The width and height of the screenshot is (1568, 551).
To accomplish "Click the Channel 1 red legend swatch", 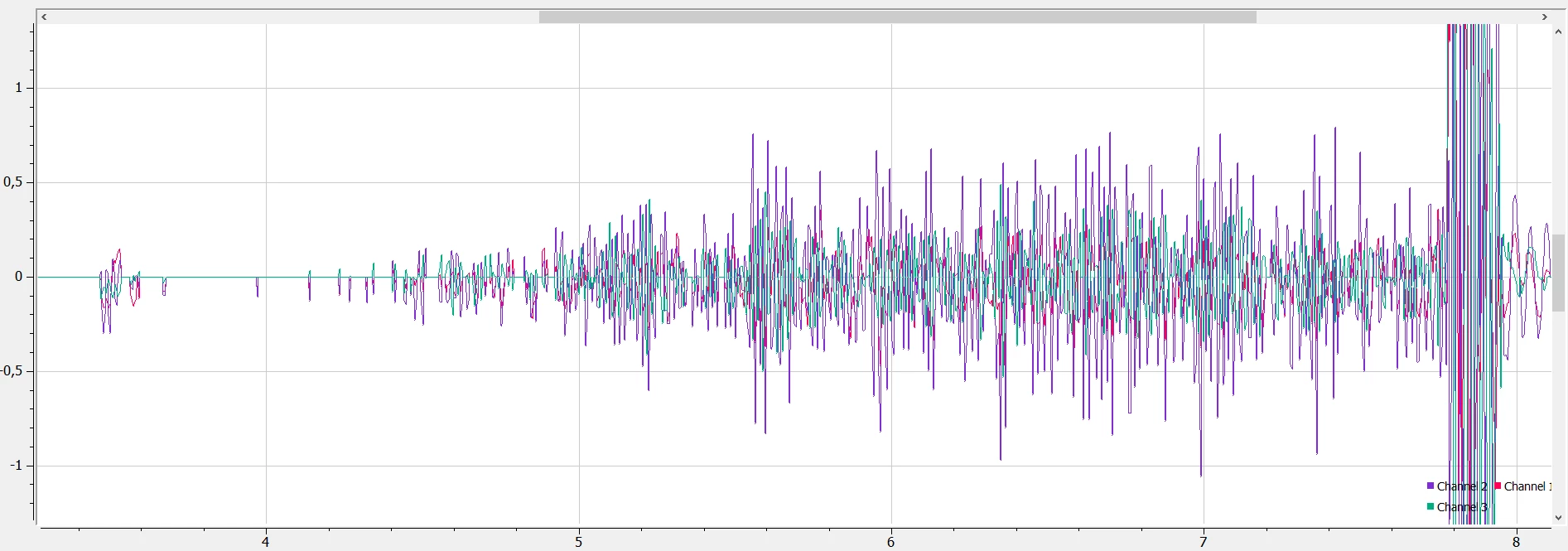I will [x=1498, y=486].
